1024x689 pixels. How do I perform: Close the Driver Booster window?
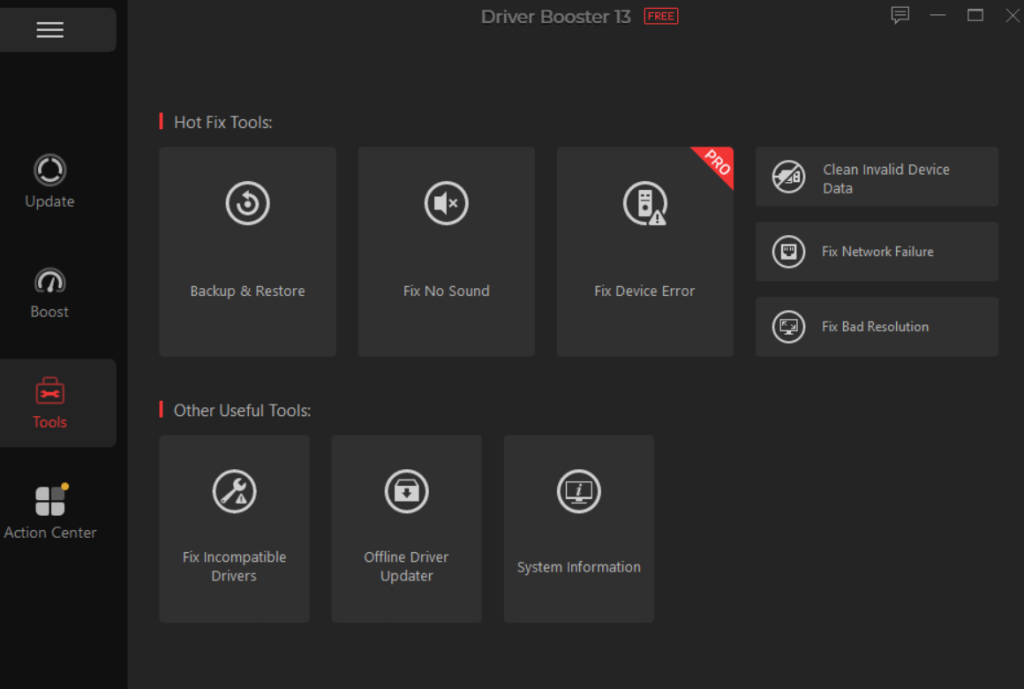coord(1013,15)
